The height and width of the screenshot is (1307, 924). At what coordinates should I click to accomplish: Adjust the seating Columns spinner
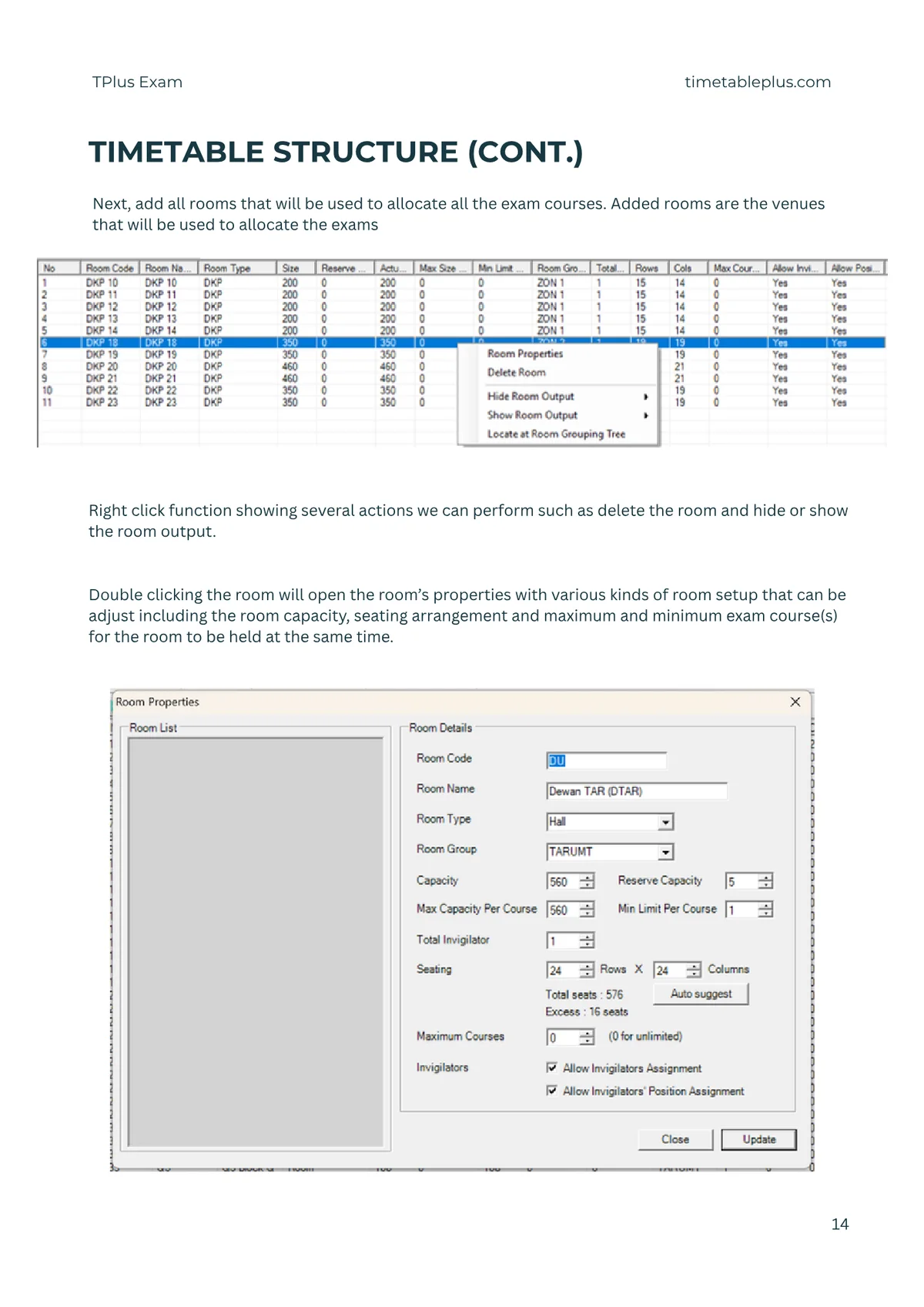point(695,970)
